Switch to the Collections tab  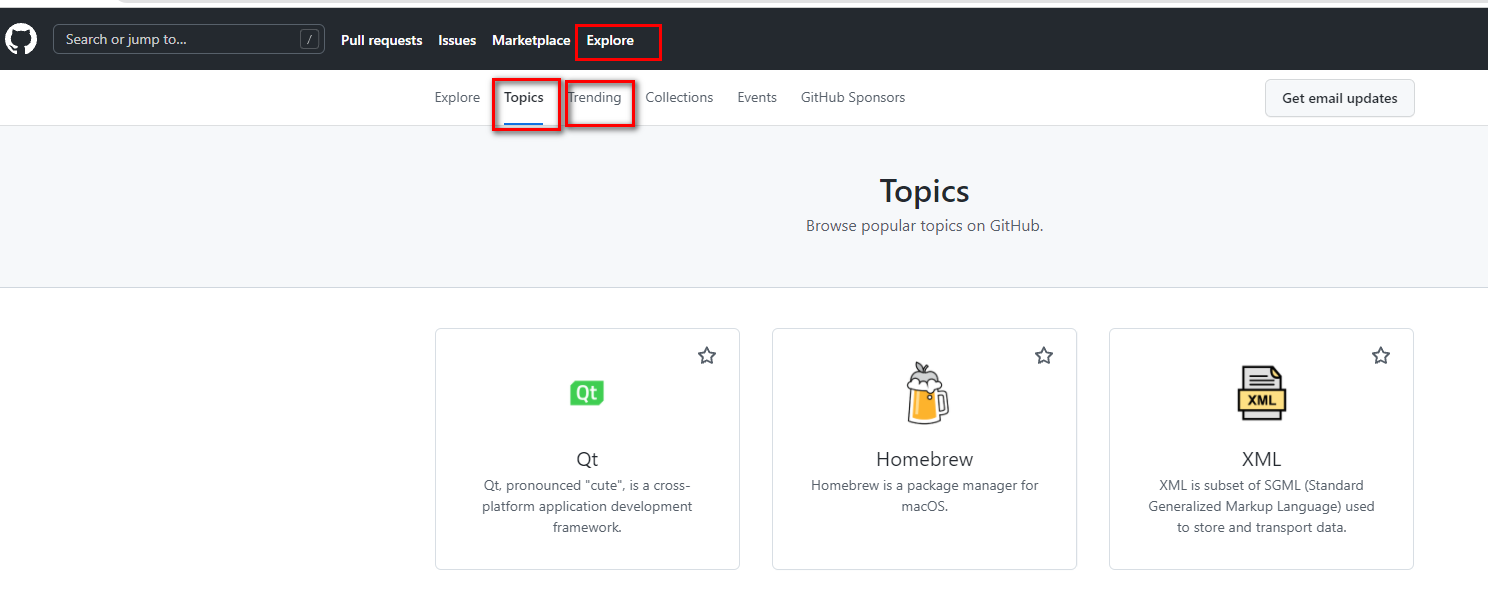tap(679, 98)
